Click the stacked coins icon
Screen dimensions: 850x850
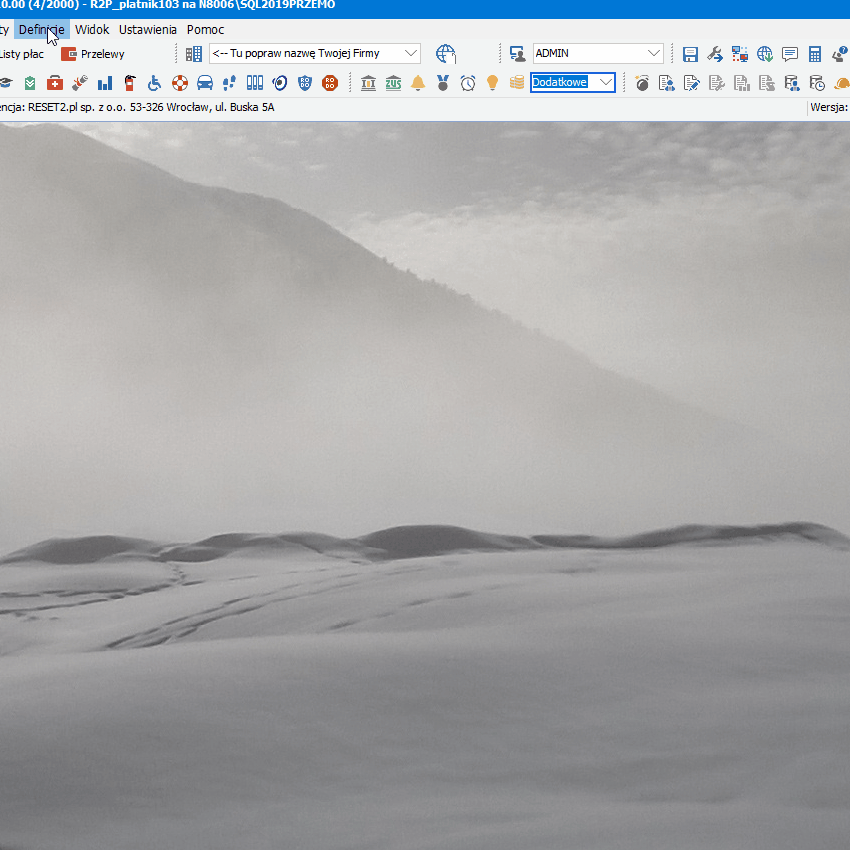[517, 83]
